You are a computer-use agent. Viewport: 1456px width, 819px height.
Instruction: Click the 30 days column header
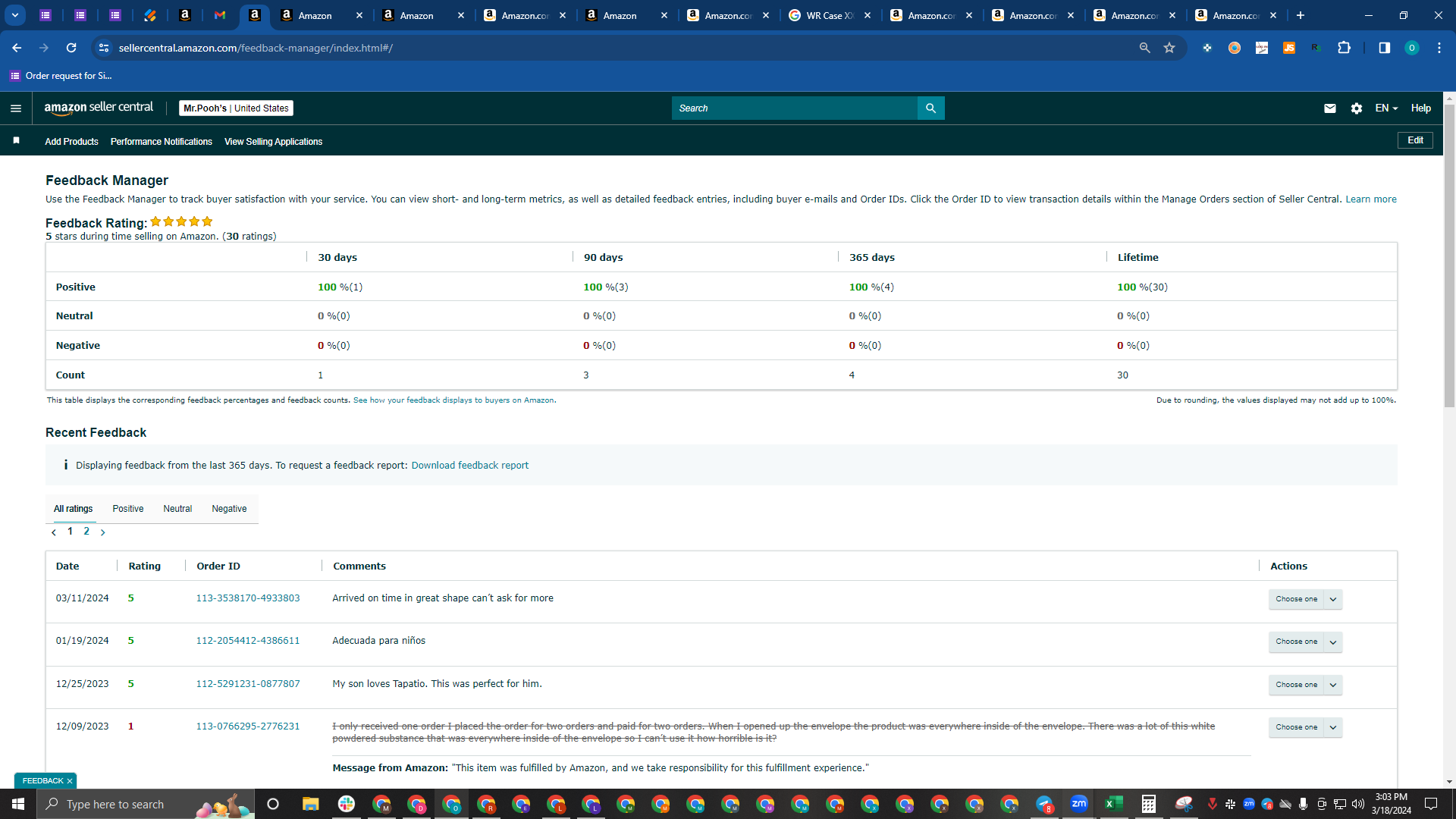tap(337, 258)
